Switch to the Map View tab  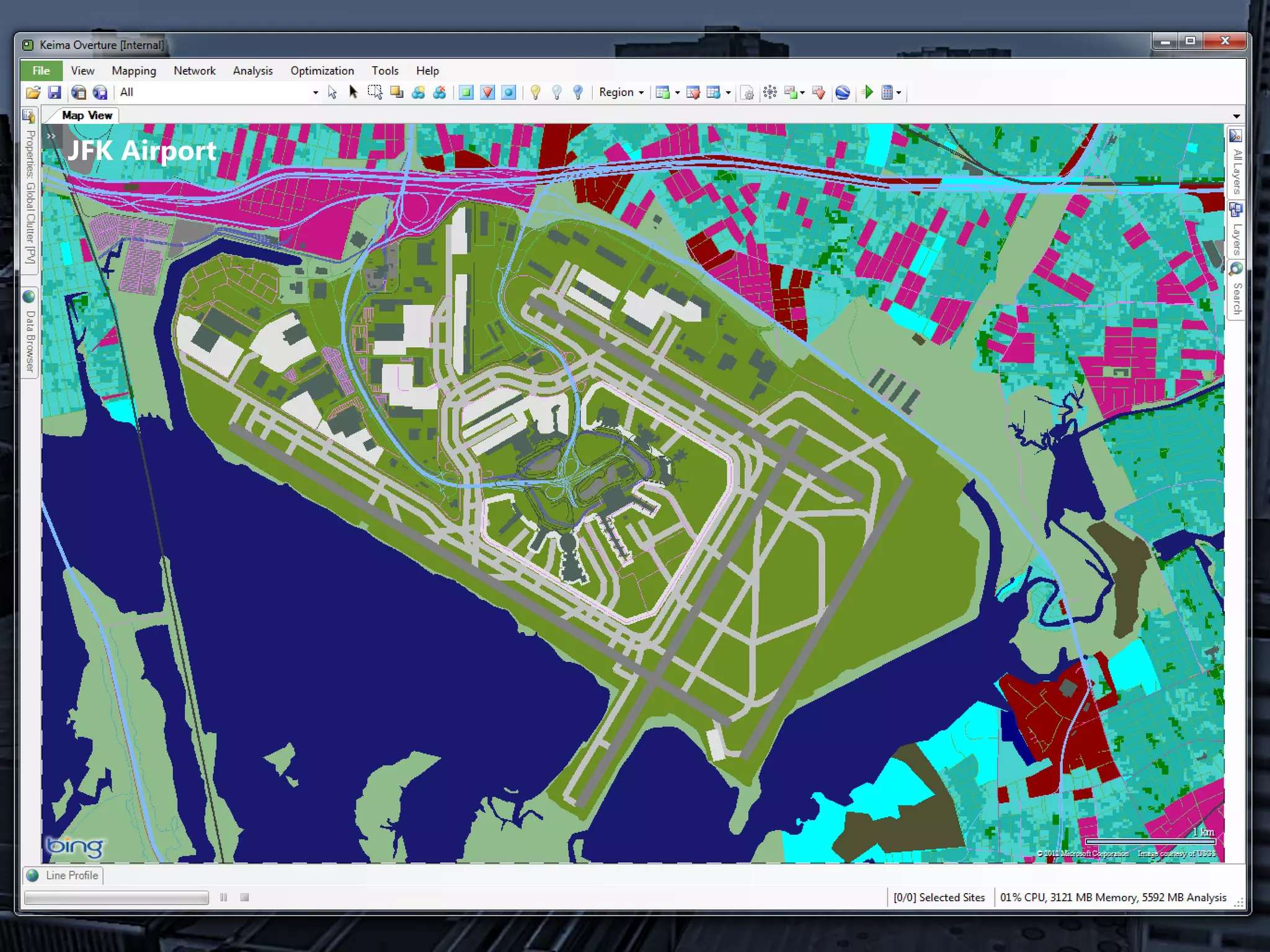tap(87, 115)
